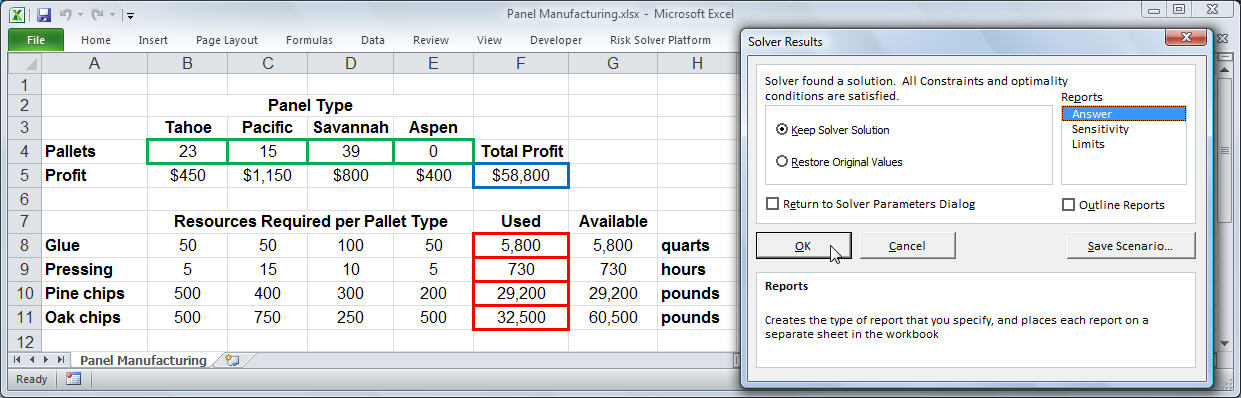Select Pacific Oak chips cell 750
Image resolution: width=1241 pixels, height=398 pixels.
(x=267, y=317)
